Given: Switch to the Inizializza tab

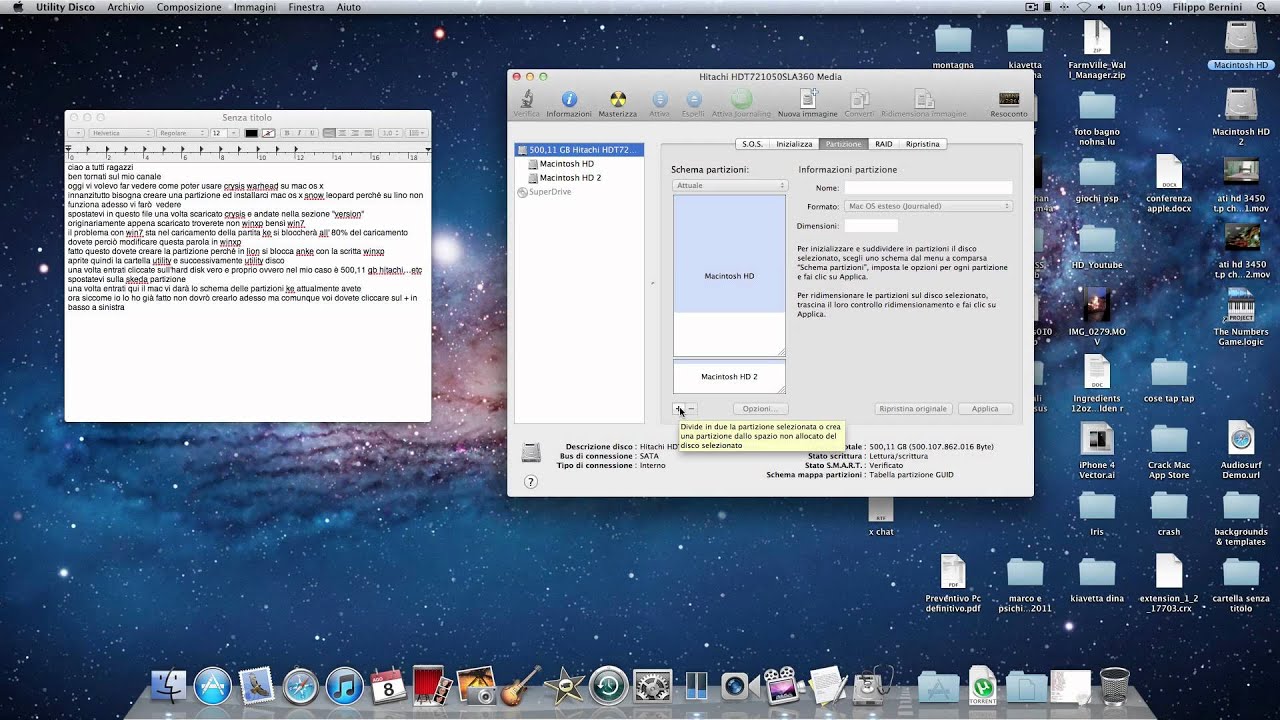Looking at the screenshot, I should click(795, 144).
